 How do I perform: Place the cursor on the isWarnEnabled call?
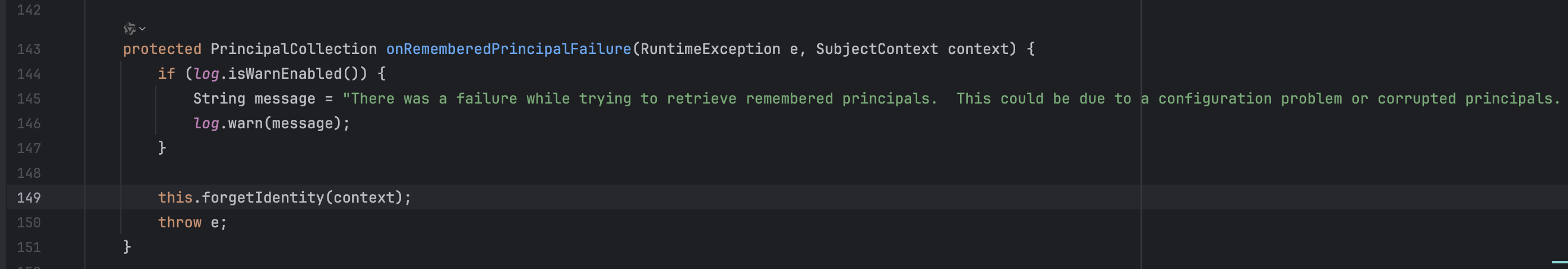coord(284,74)
